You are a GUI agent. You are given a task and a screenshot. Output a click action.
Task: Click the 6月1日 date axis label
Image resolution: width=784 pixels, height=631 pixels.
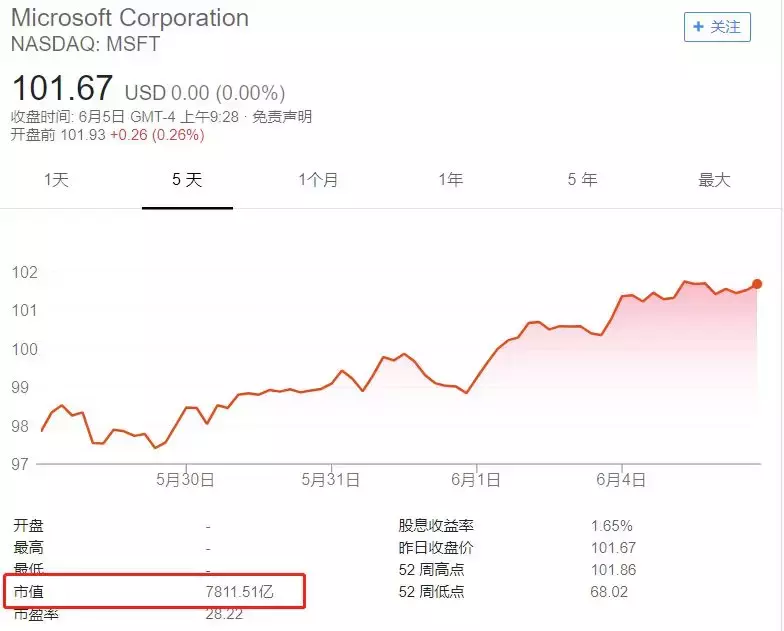(476, 480)
